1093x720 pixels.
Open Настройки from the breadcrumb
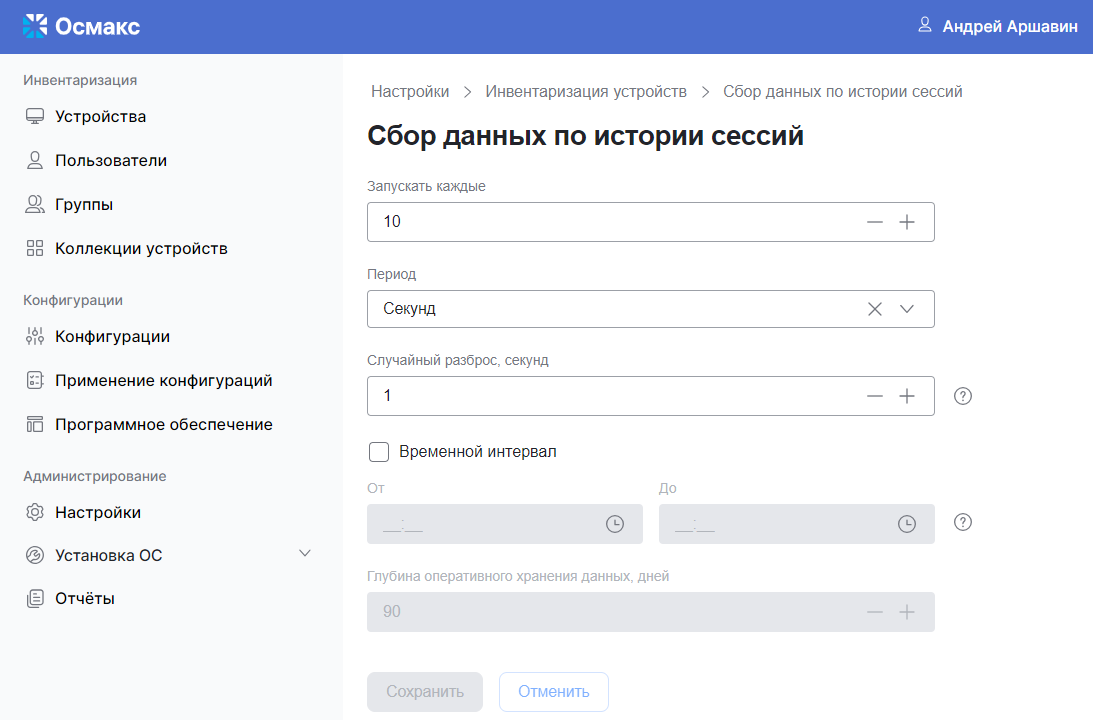[409, 91]
